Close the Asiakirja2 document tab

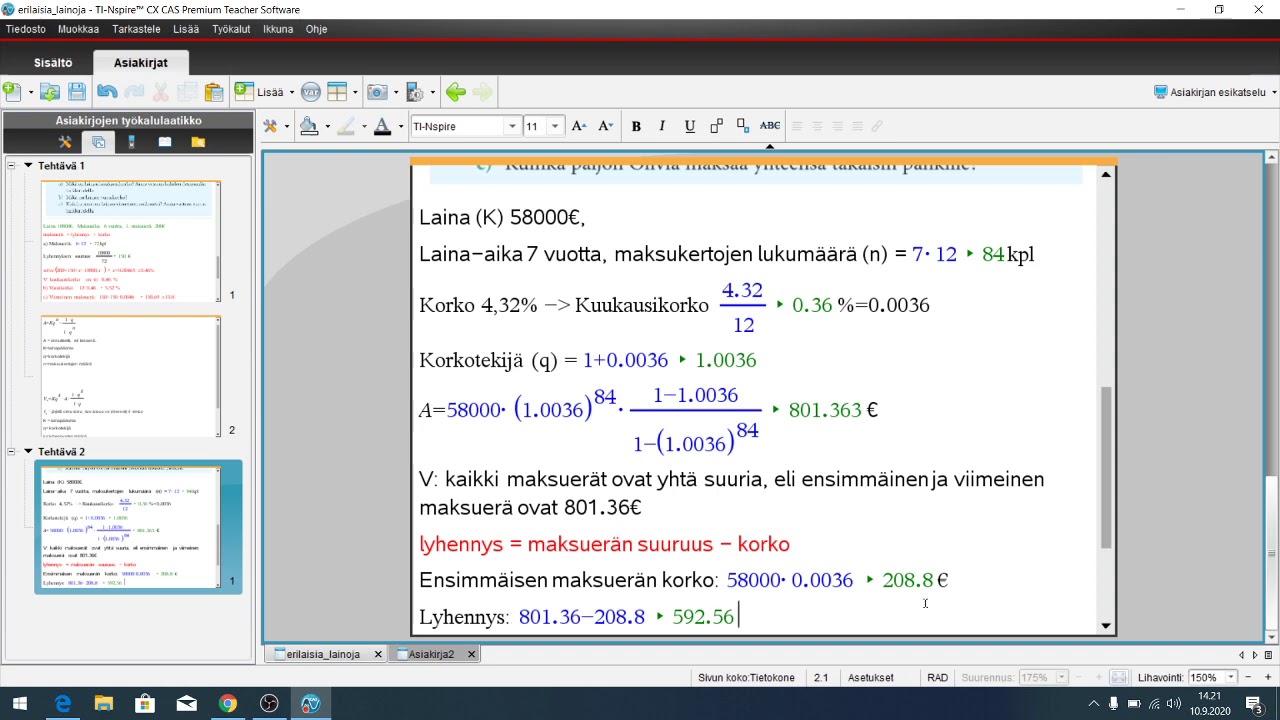471,654
